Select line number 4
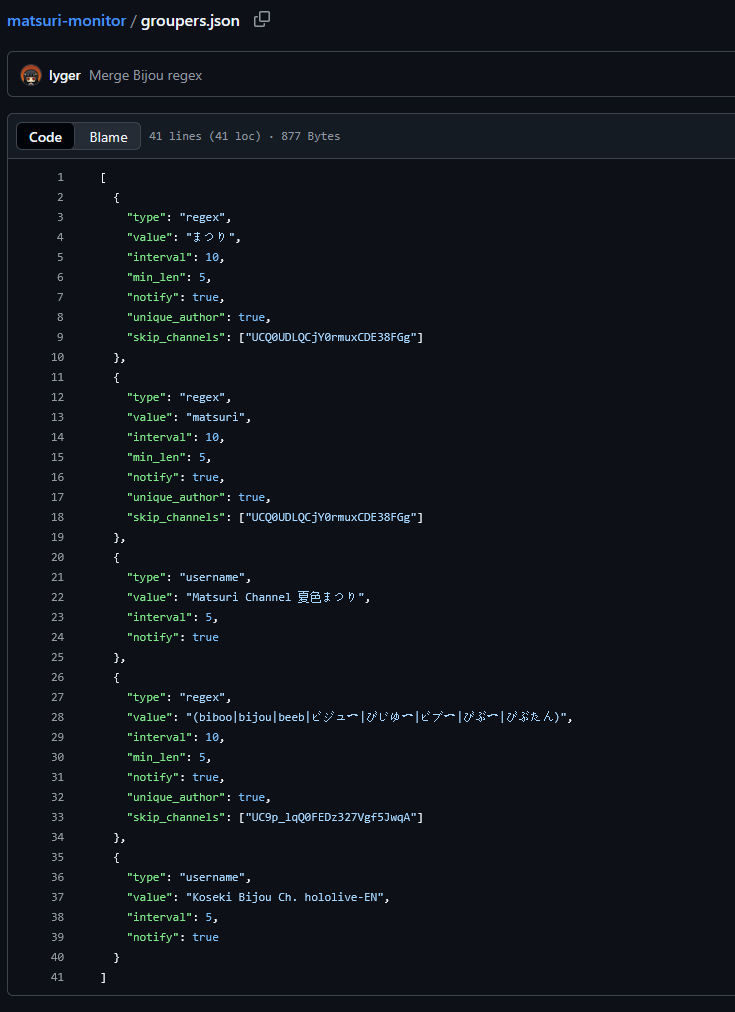Image resolution: width=735 pixels, height=1012 pixels. point(60,237)
